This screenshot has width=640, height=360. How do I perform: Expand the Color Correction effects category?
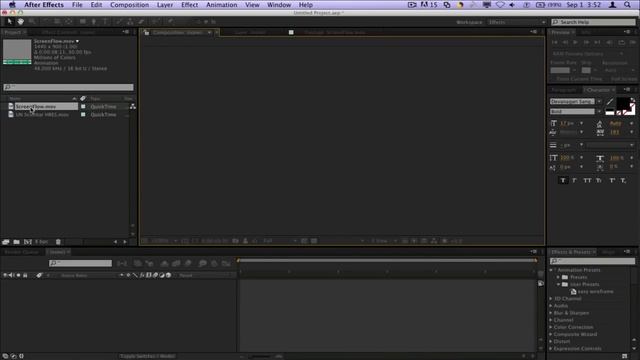(x=551, y=327)
